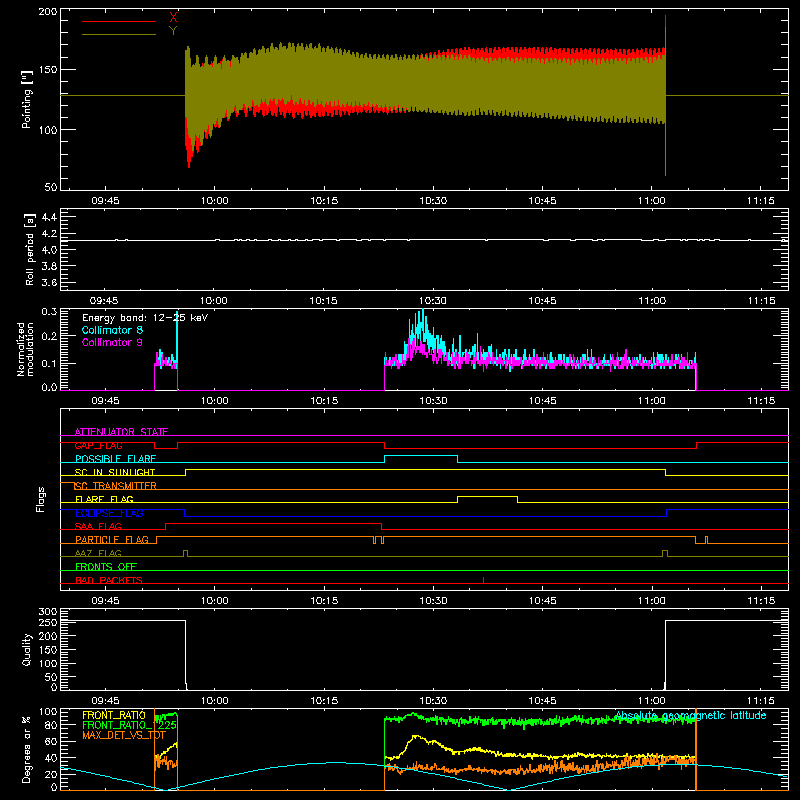Viewport: 800px width, 800px height.
Task: Click the "Degrees or %" axis title
Action: coord(27,749)
